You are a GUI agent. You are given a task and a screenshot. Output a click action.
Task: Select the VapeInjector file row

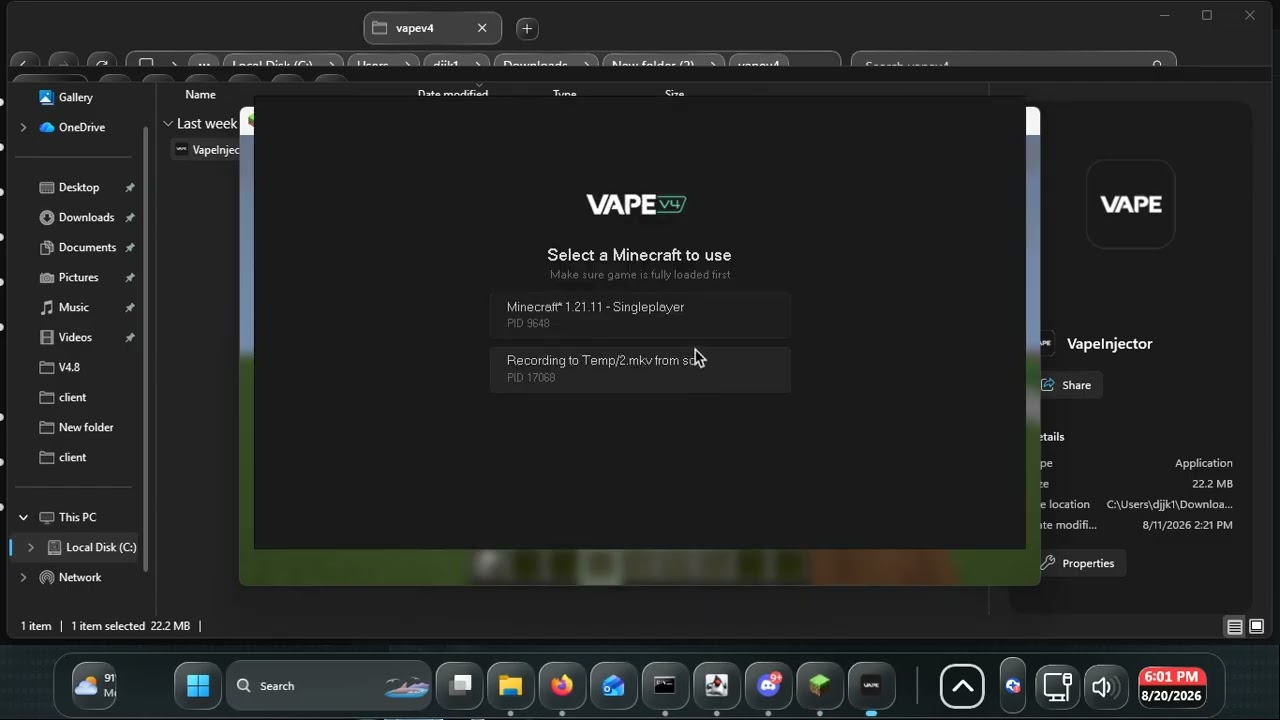coord(206,150)
